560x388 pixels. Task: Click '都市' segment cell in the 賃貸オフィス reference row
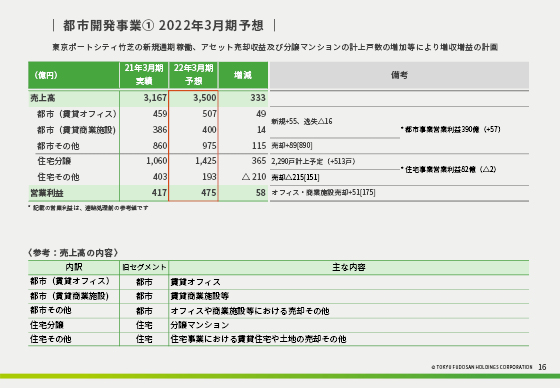tap(144, 282)
